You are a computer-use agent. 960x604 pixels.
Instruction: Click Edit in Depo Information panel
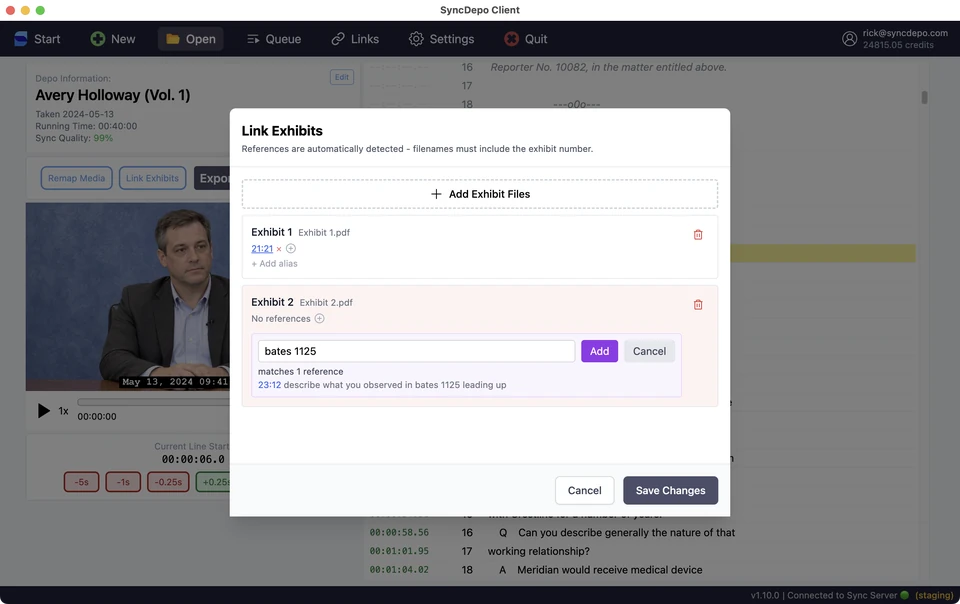(x=342, y=77)
